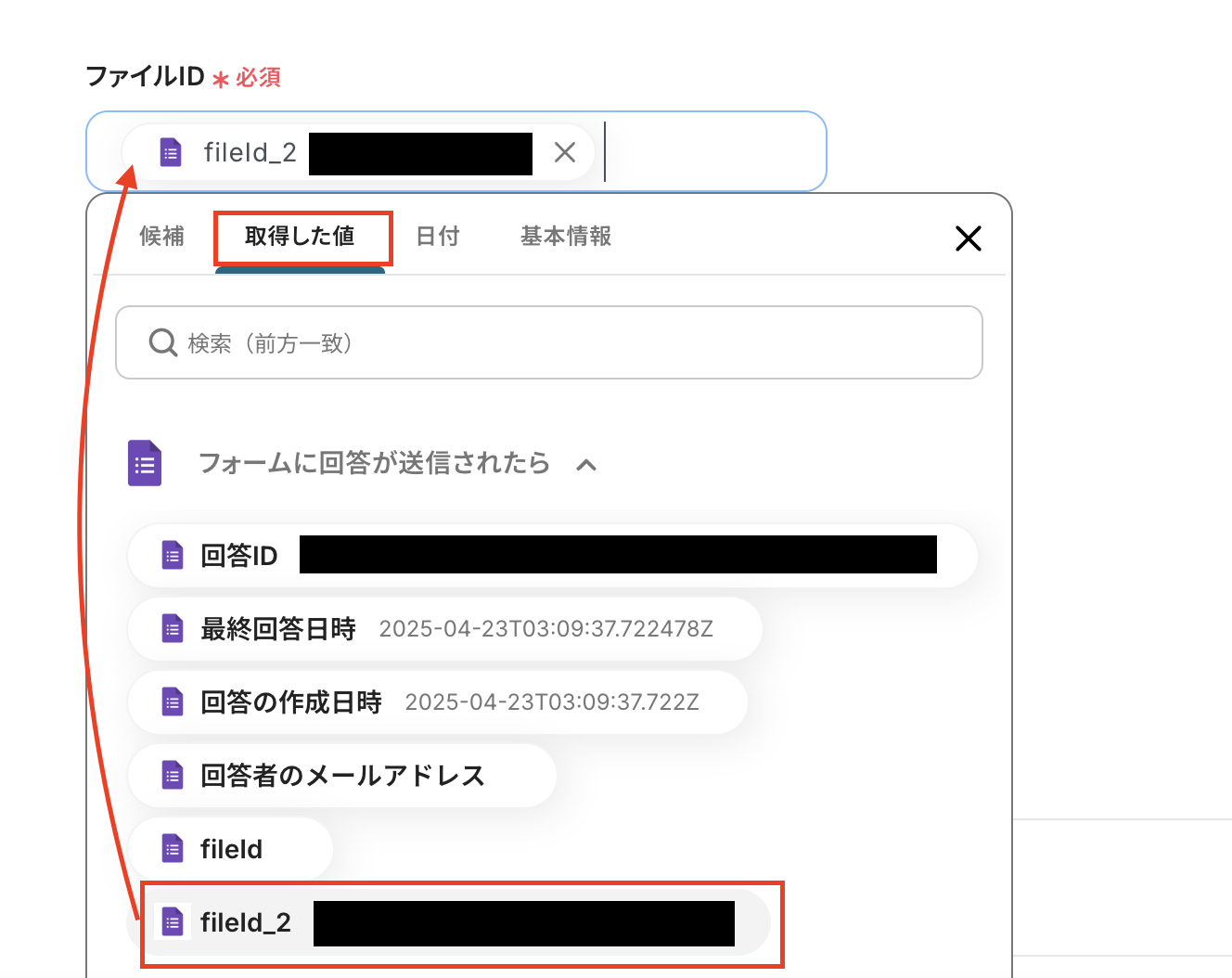Open the 日付 tab
This screenshot has width=1232, height=978.
pyautogui.click(x=438, y=237)
